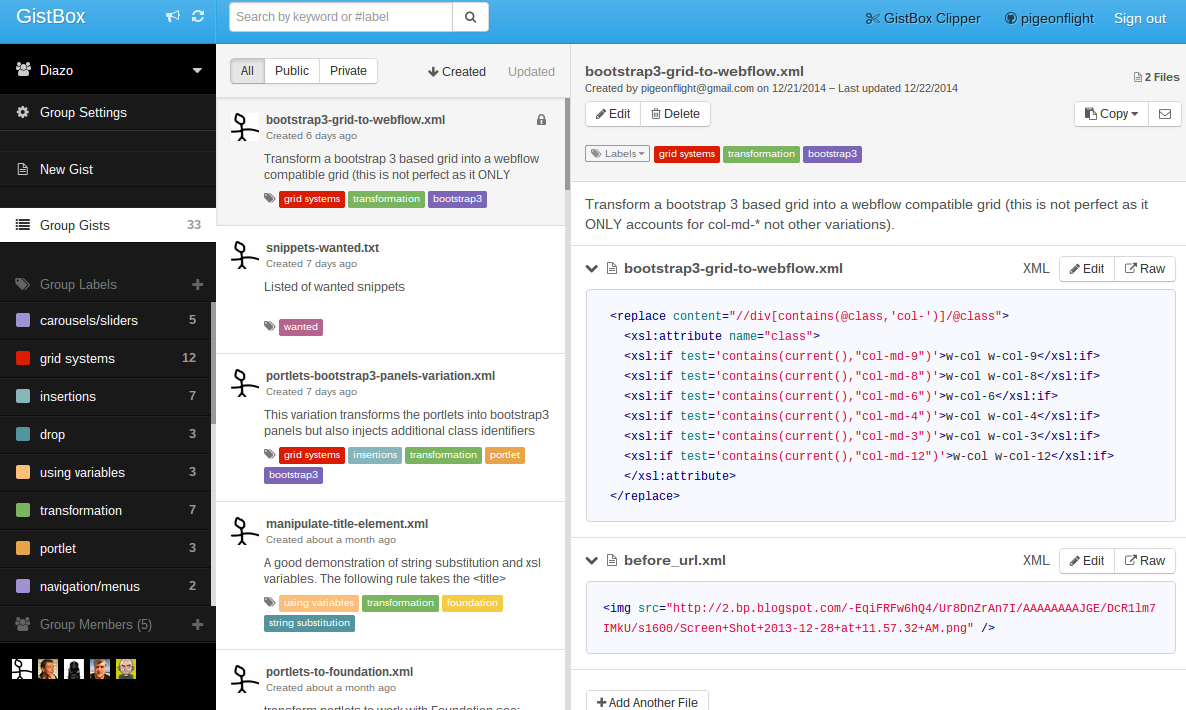Image resolution: width=1186 pixels, height=710 pixels.
Task: Sort gists by Created
Action: [x=457, y=72]
